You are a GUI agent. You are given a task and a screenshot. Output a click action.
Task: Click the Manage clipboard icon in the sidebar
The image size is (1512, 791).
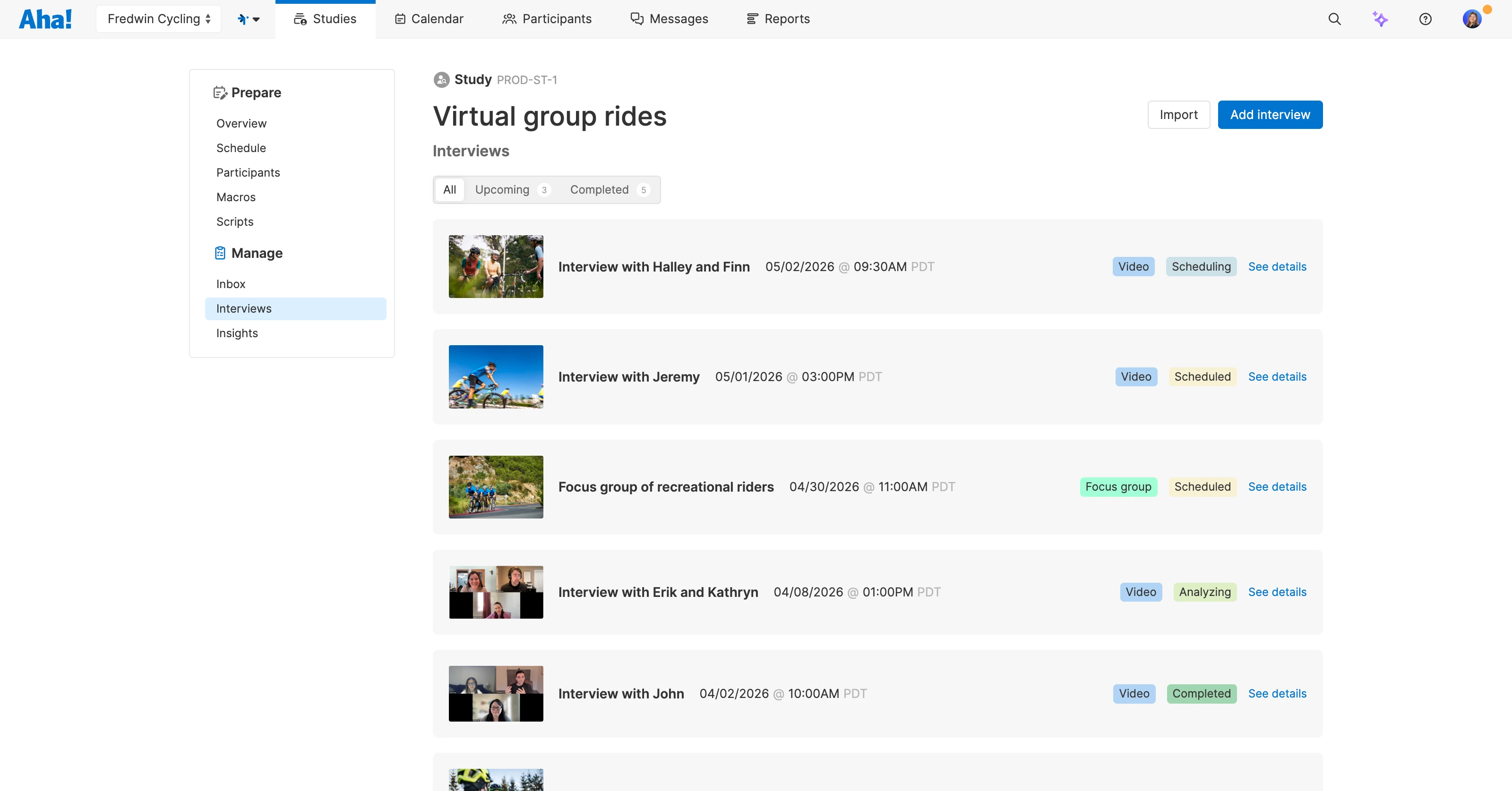(220, 252)
